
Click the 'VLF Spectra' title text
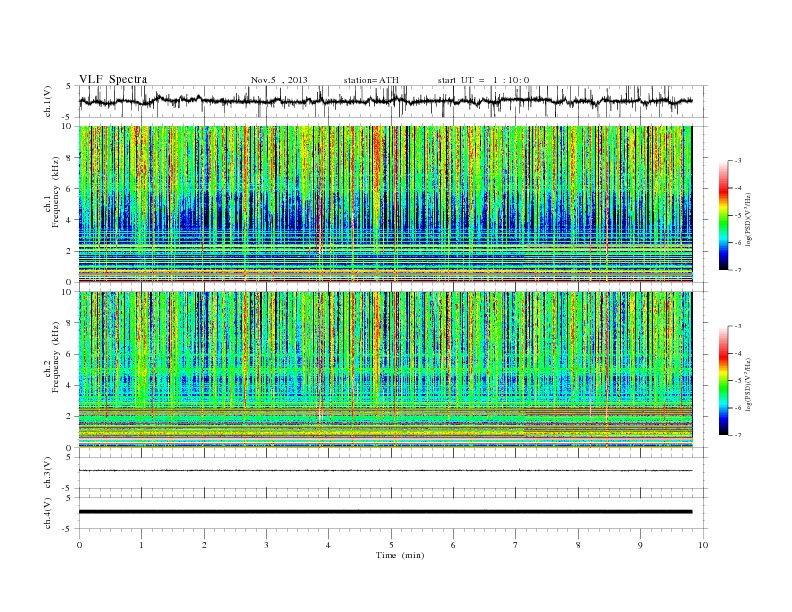pyautogui.click(x=113, y=79)
